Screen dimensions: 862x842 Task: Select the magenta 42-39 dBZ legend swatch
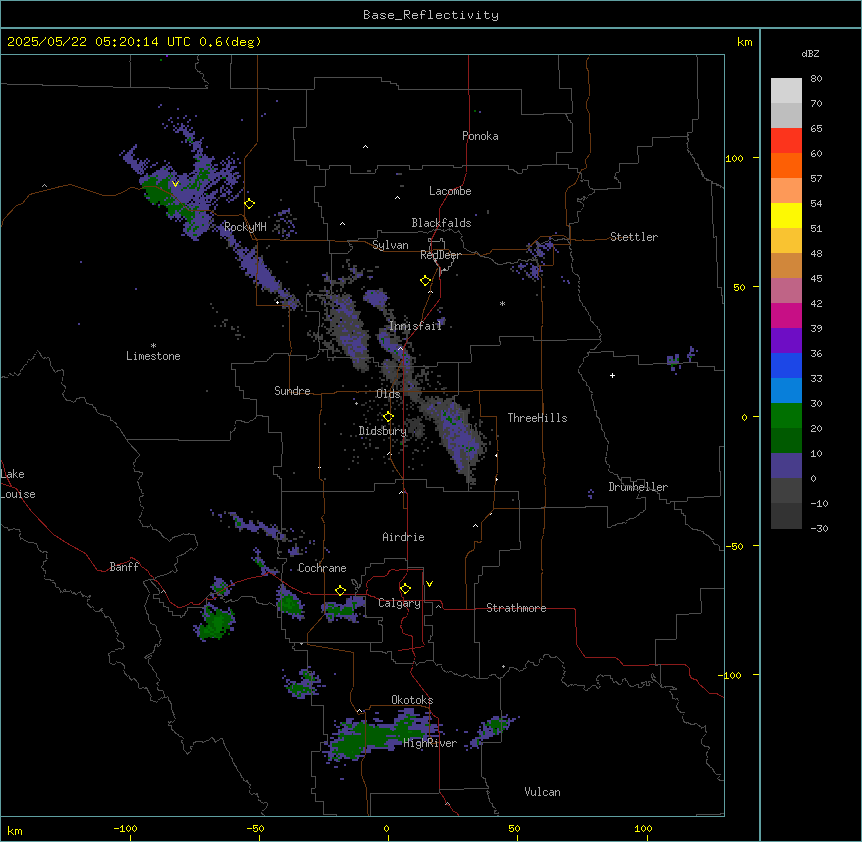point(786,315)
